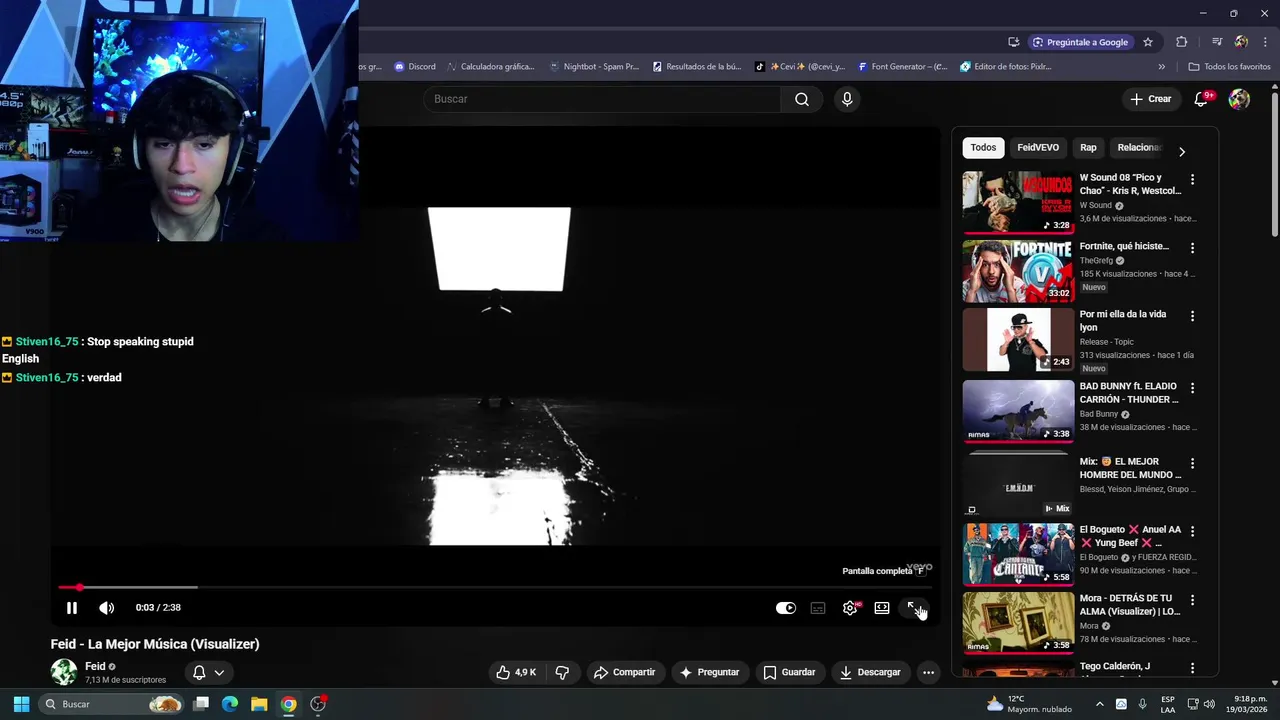Screen dimensions: 1280x720
Task: Open Todos los favoritos folder
Action: [x=1229, y=67]
